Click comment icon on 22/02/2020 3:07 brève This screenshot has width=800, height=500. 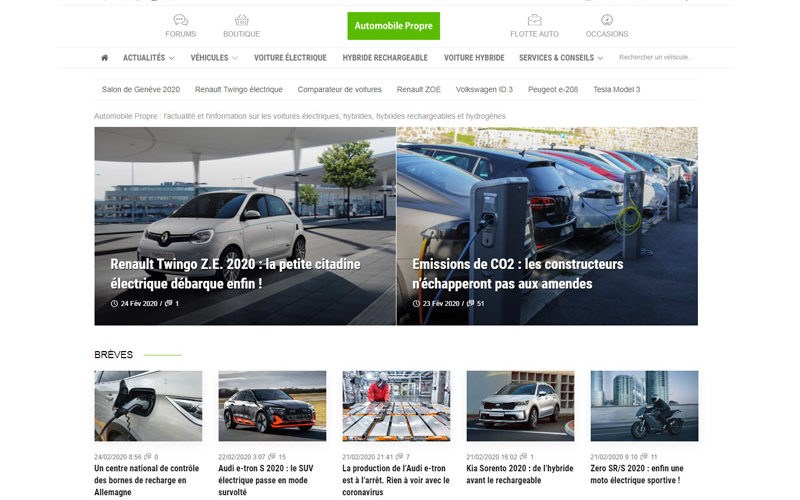coord(272,457)
